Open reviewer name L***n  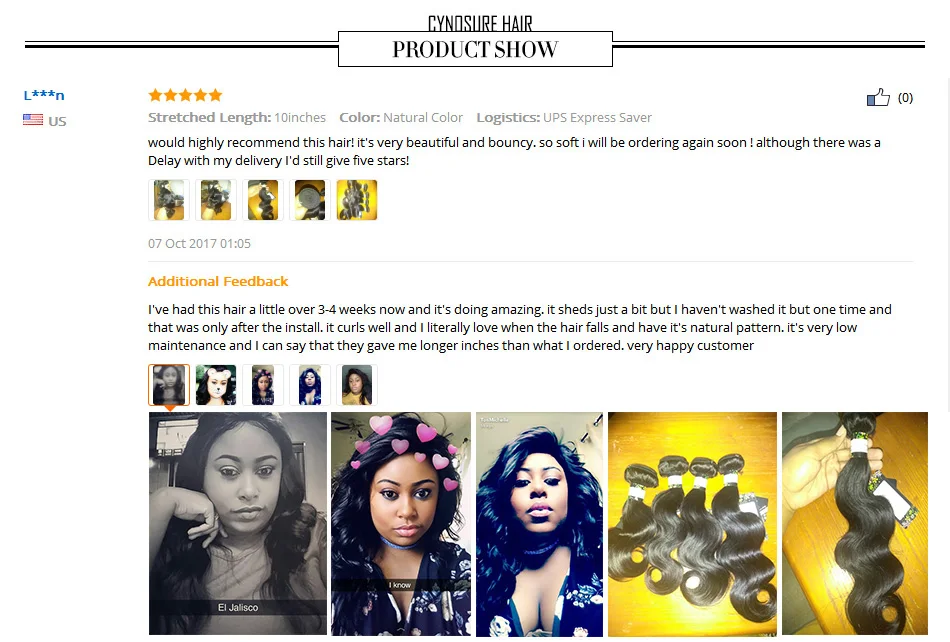(44, 95)
